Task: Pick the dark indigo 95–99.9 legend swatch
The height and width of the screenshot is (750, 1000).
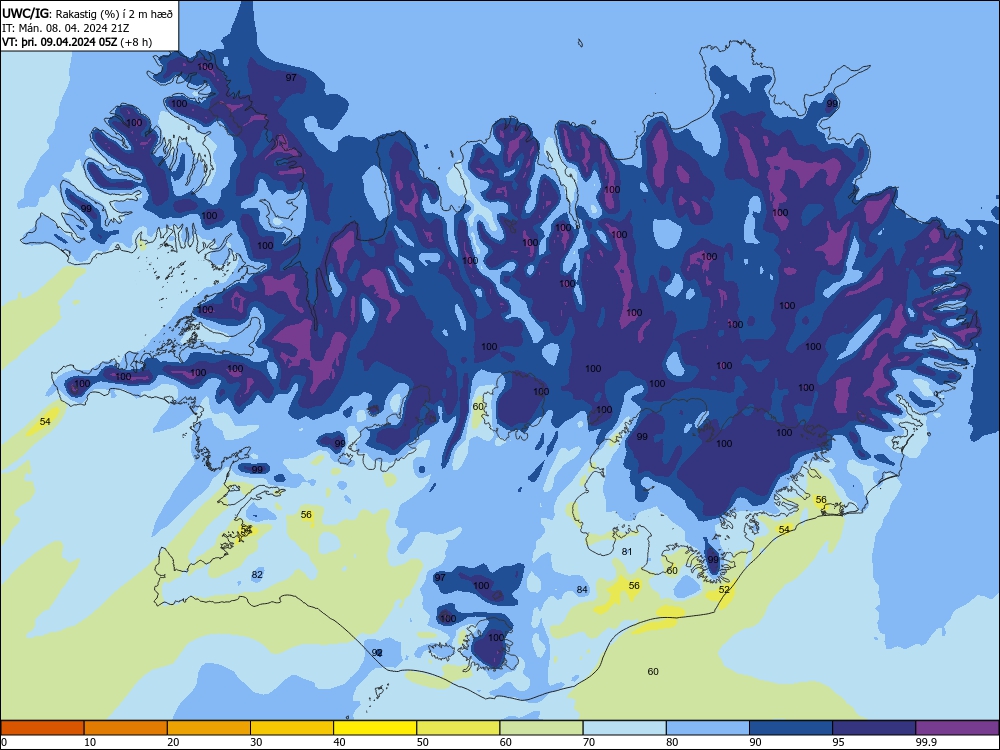Action: [874, 728]
